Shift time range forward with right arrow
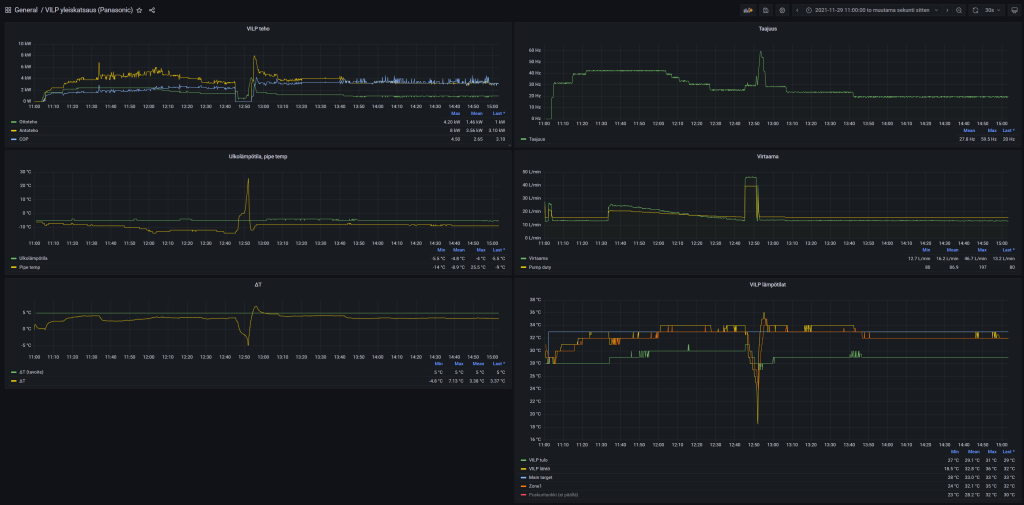 (947, 10)
